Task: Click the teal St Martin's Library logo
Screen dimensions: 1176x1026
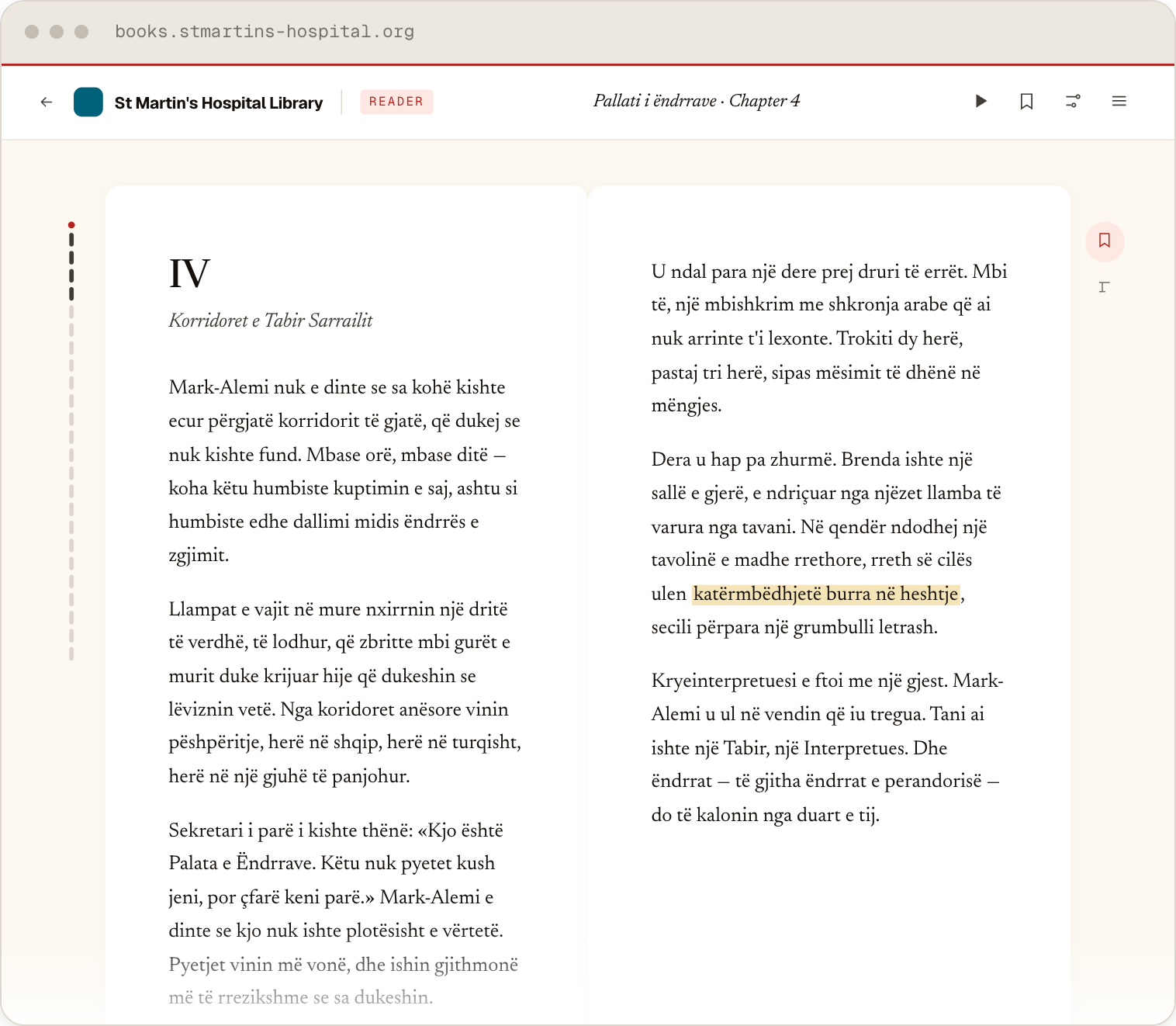Action: click(x=88, y=102)
